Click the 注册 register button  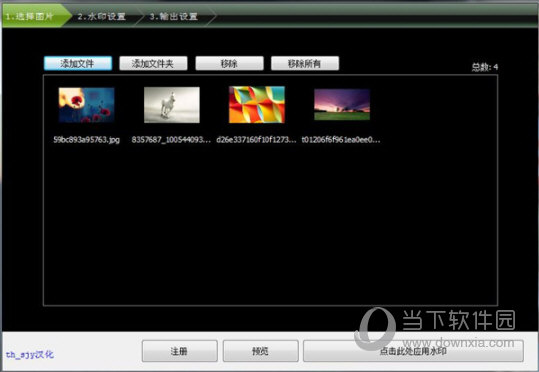179,351
